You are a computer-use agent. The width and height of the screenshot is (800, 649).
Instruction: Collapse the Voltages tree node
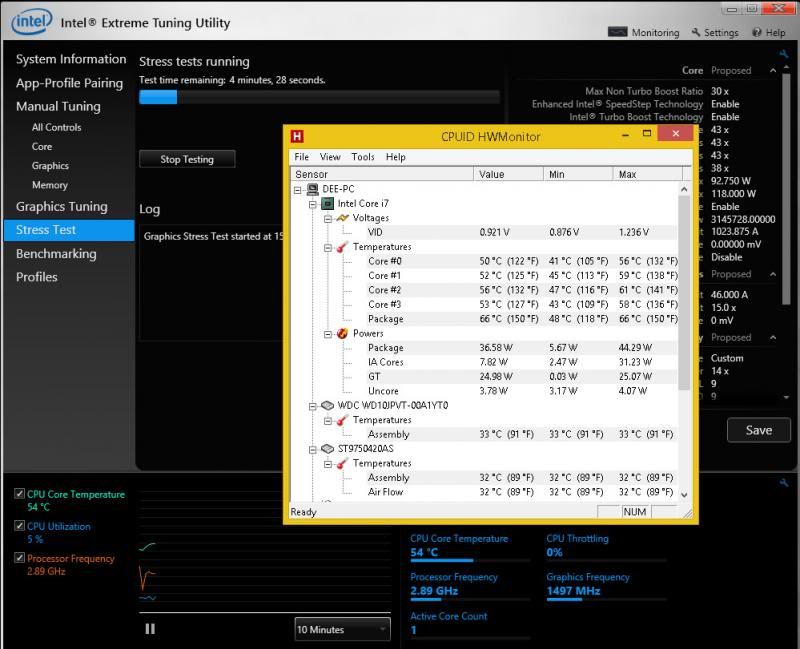tap(328, 219)
